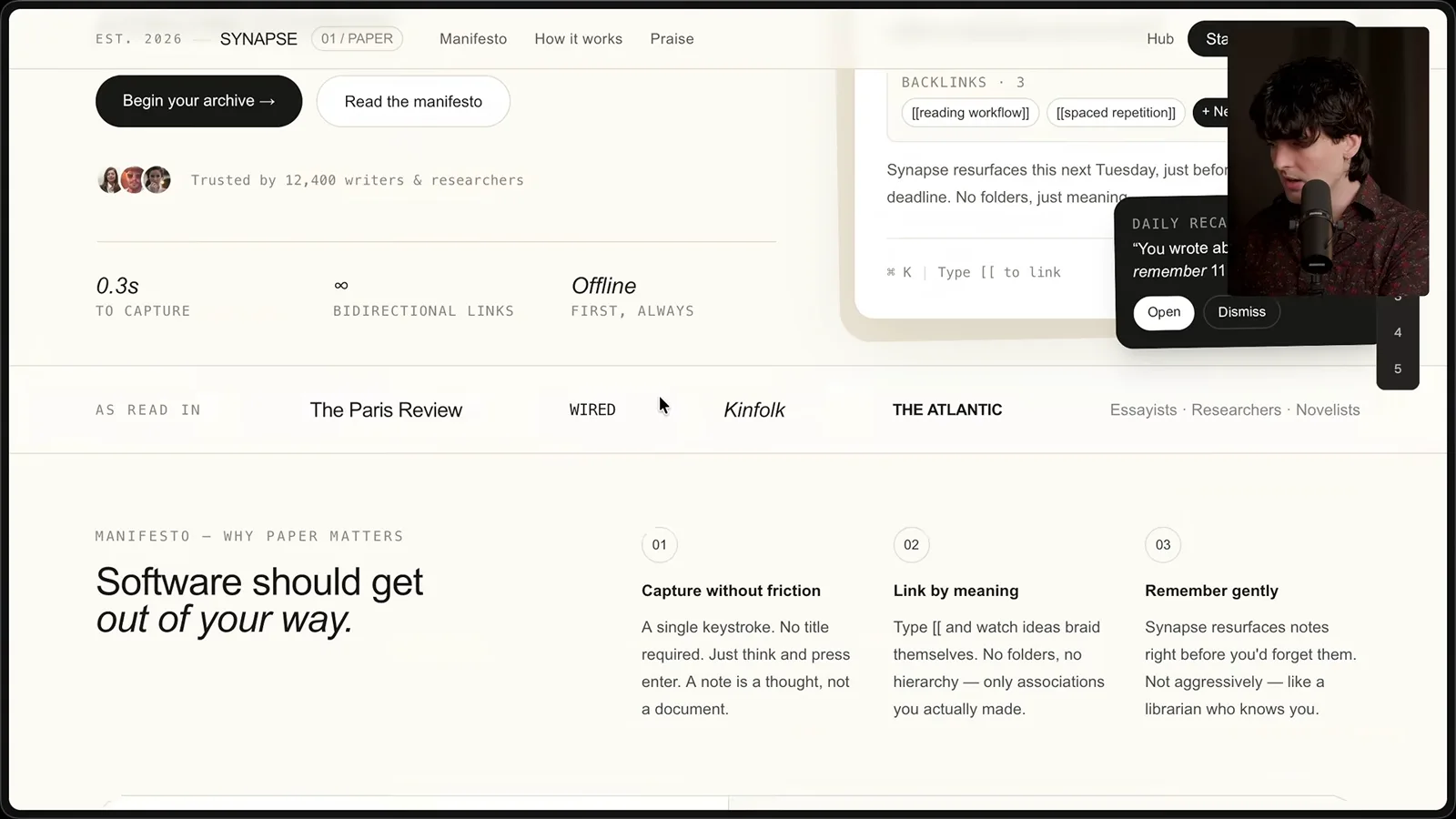Click the trusted users avatar group

[x=134, y=180]
